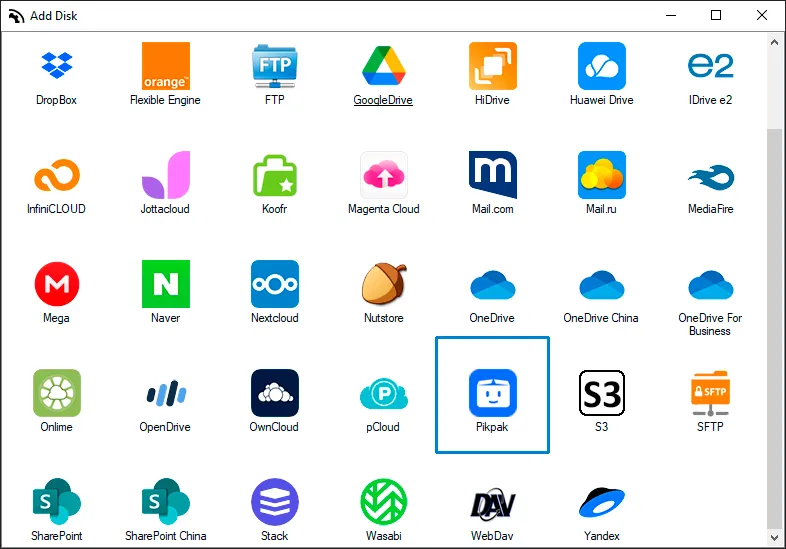Image resolution: width=786 pixels, height=549 pixels.
Task: Select the SharePoint icon
Action: (x=57, y=502)
